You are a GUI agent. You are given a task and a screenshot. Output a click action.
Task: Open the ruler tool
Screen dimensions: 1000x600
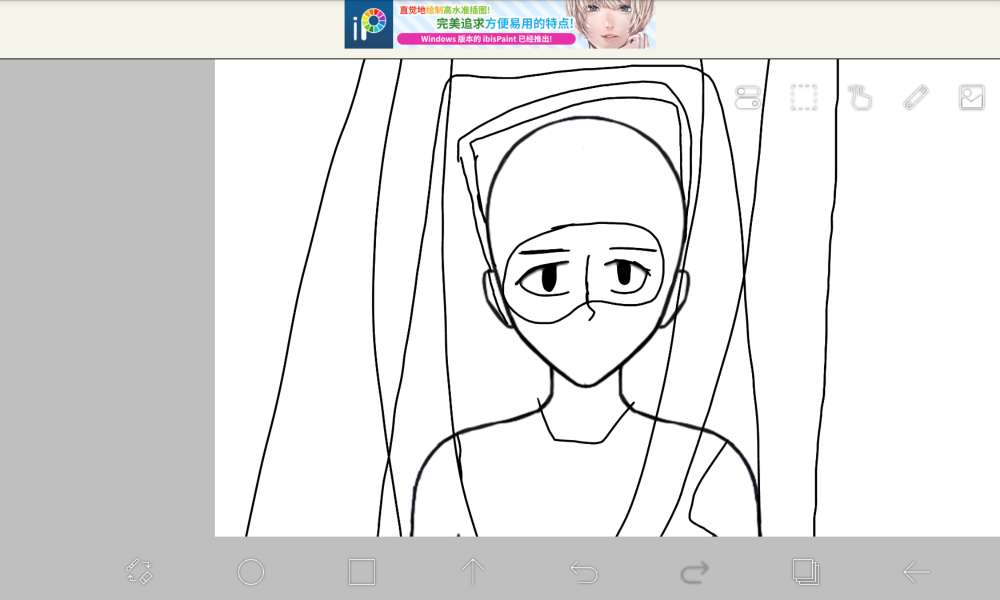(915, 97)
